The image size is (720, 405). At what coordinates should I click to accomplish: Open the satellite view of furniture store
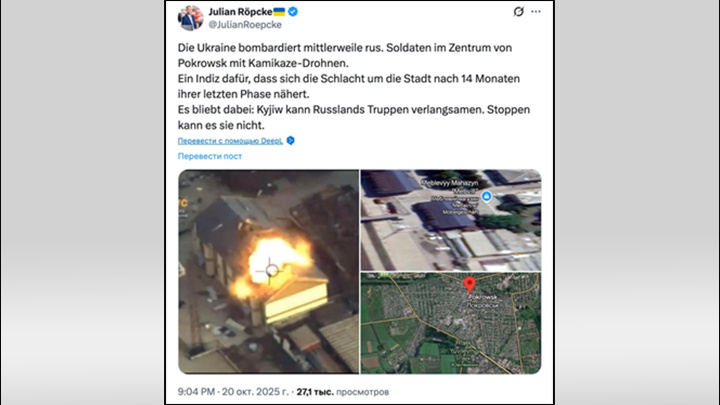coord(451,220)
